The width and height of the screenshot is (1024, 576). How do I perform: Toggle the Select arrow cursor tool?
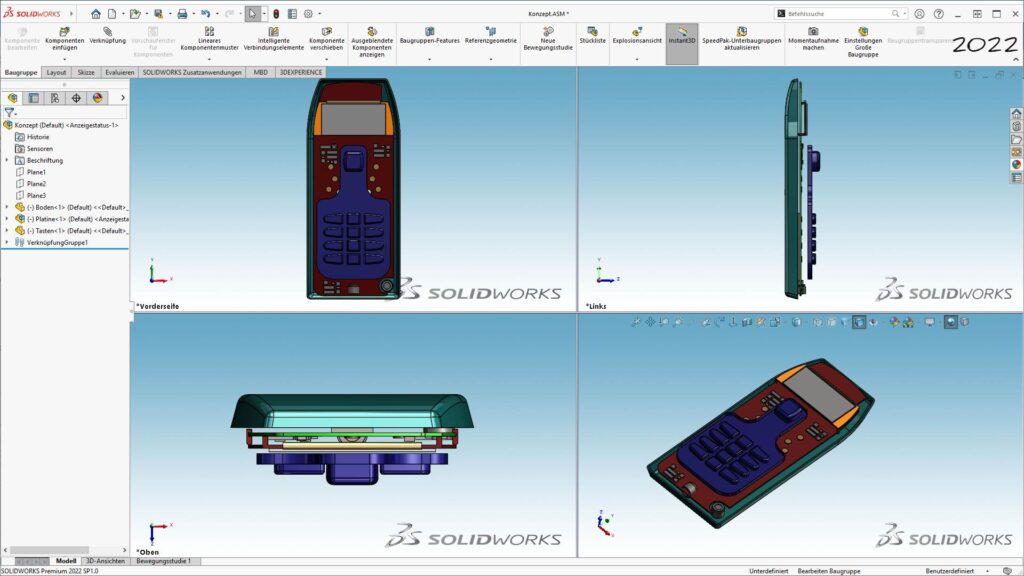pyautogui.click(x=252, y=14)
